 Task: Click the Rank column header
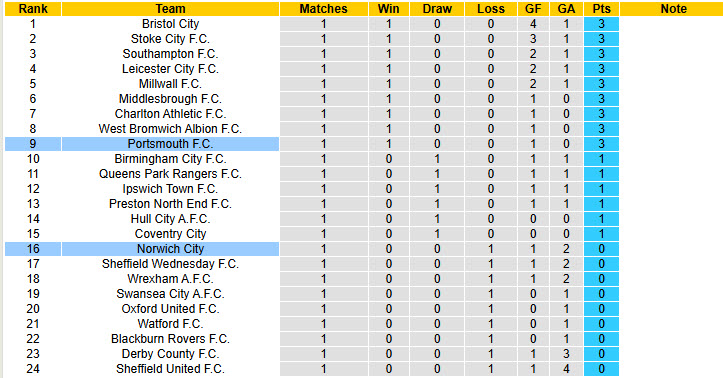(x=33, y=9)
